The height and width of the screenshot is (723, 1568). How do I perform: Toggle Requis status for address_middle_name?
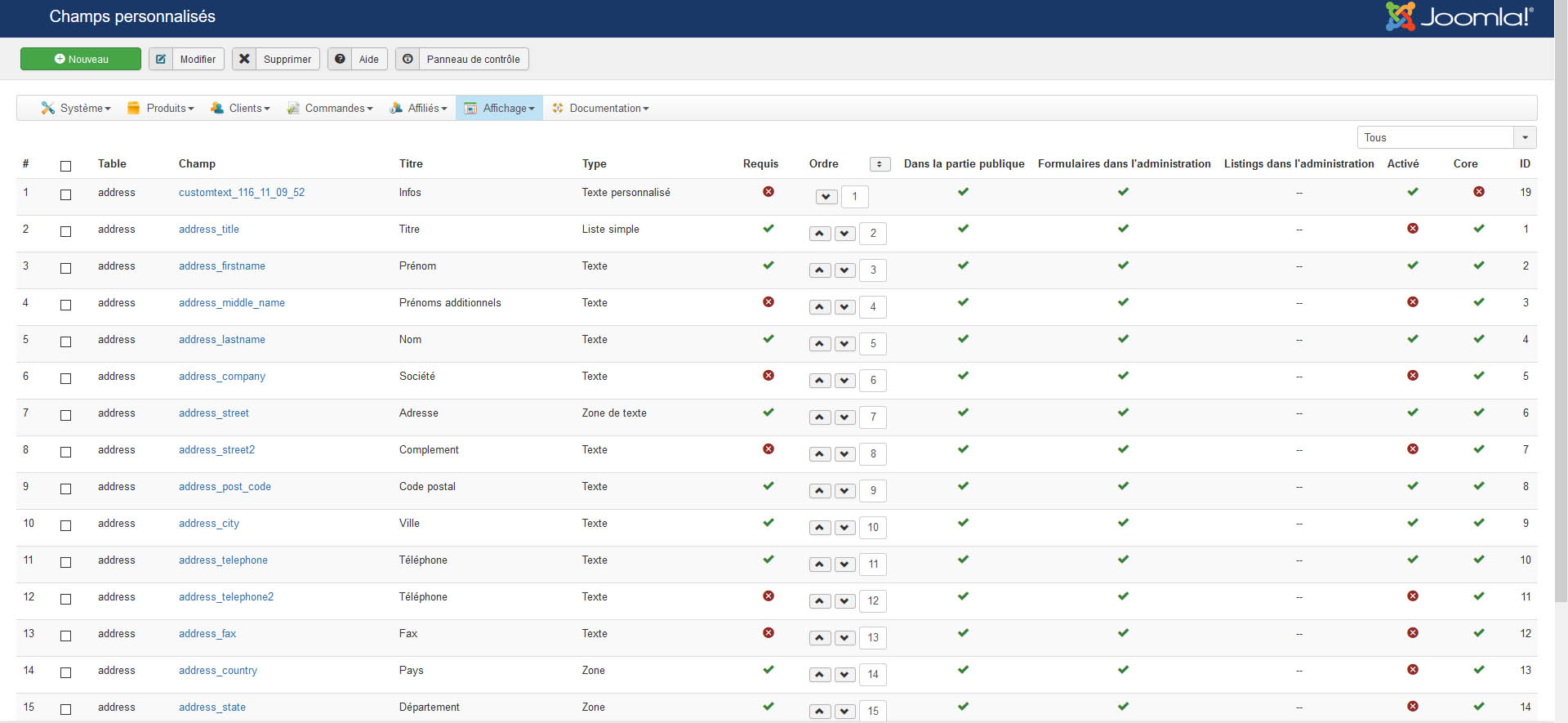pyautogui.click(x=768, y=302)
